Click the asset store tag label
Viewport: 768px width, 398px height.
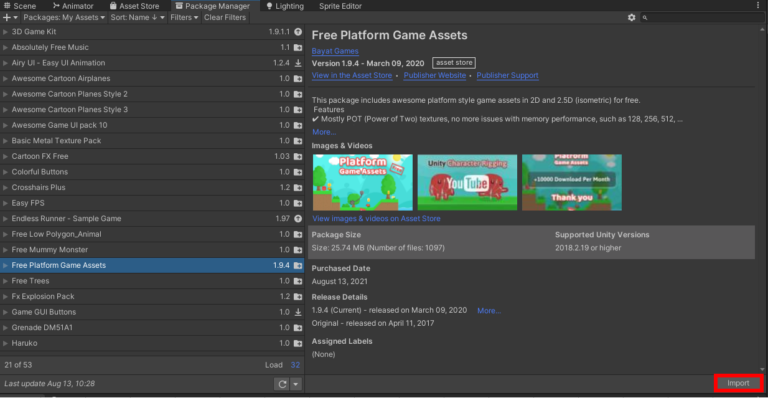454,63
